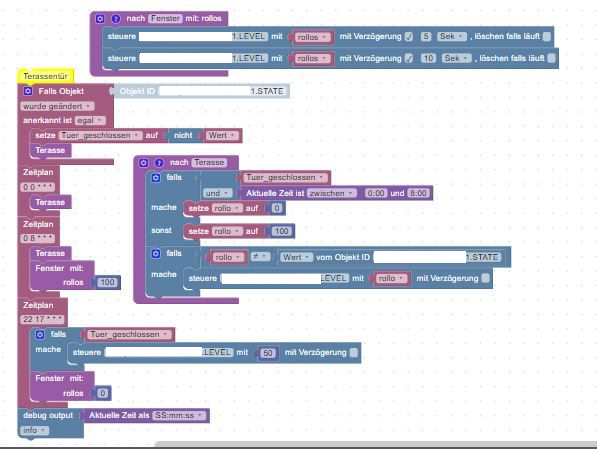Open gear settings of 'nach Fenster' function block
The image size is (597, 449).
click(100, 18)
